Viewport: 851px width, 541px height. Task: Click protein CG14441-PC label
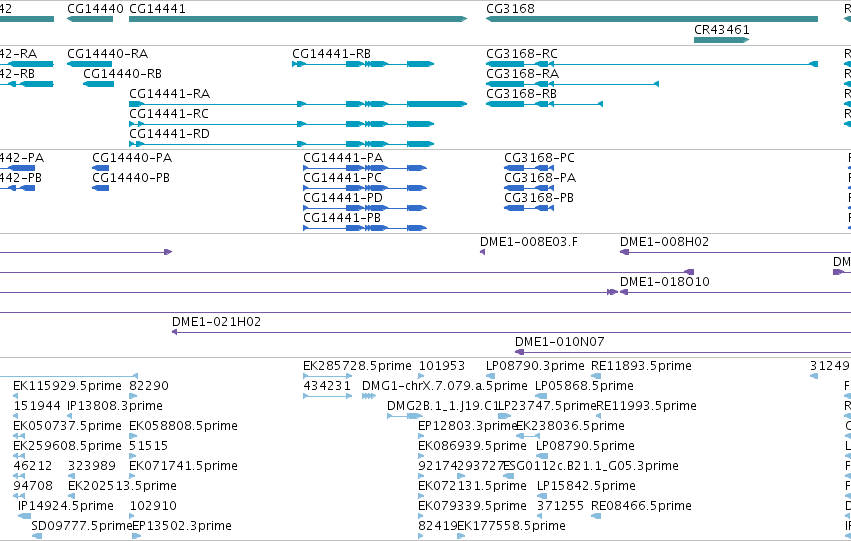tap(342, 178)
